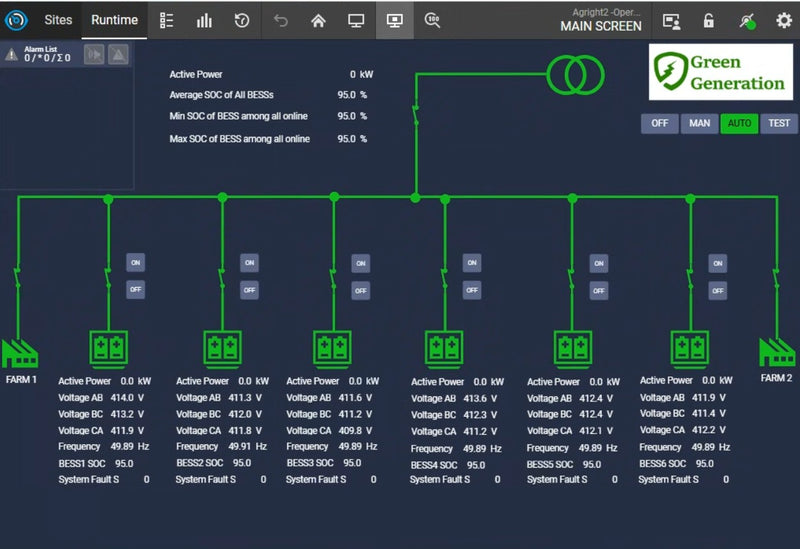Turn ON BESS2 breaker
The image size is (800, 549).
click(249, 263)
